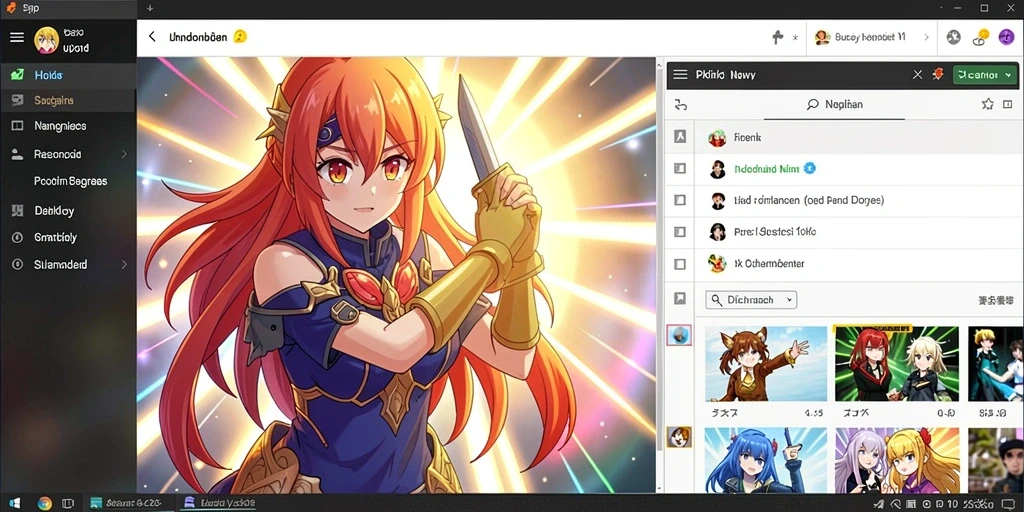Click the globe icon in top bar
Screen dimensions: 1024x512
point(953,38)
